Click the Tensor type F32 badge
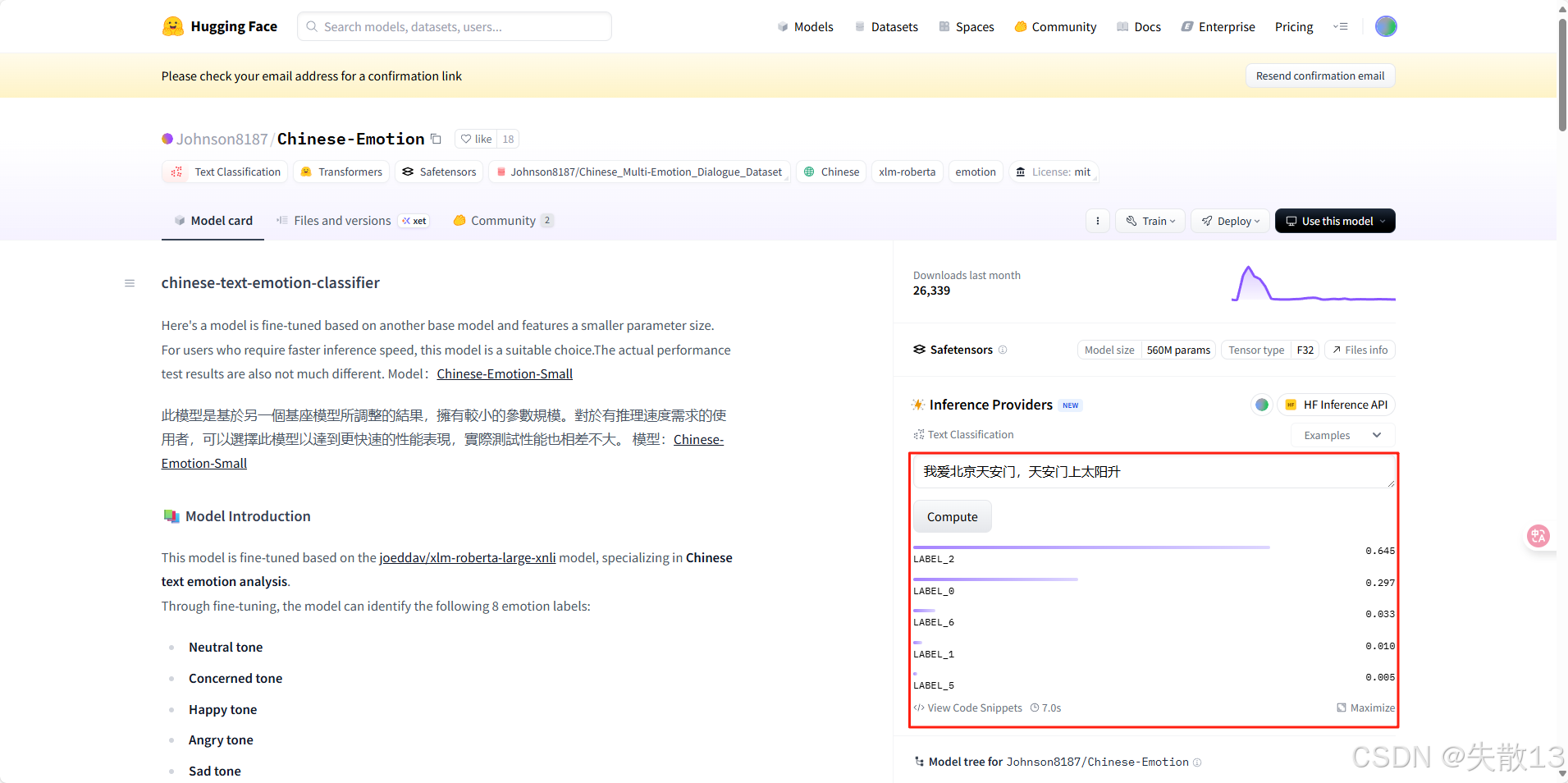This screenshot has height=783, width=1568. [1270, 350]
